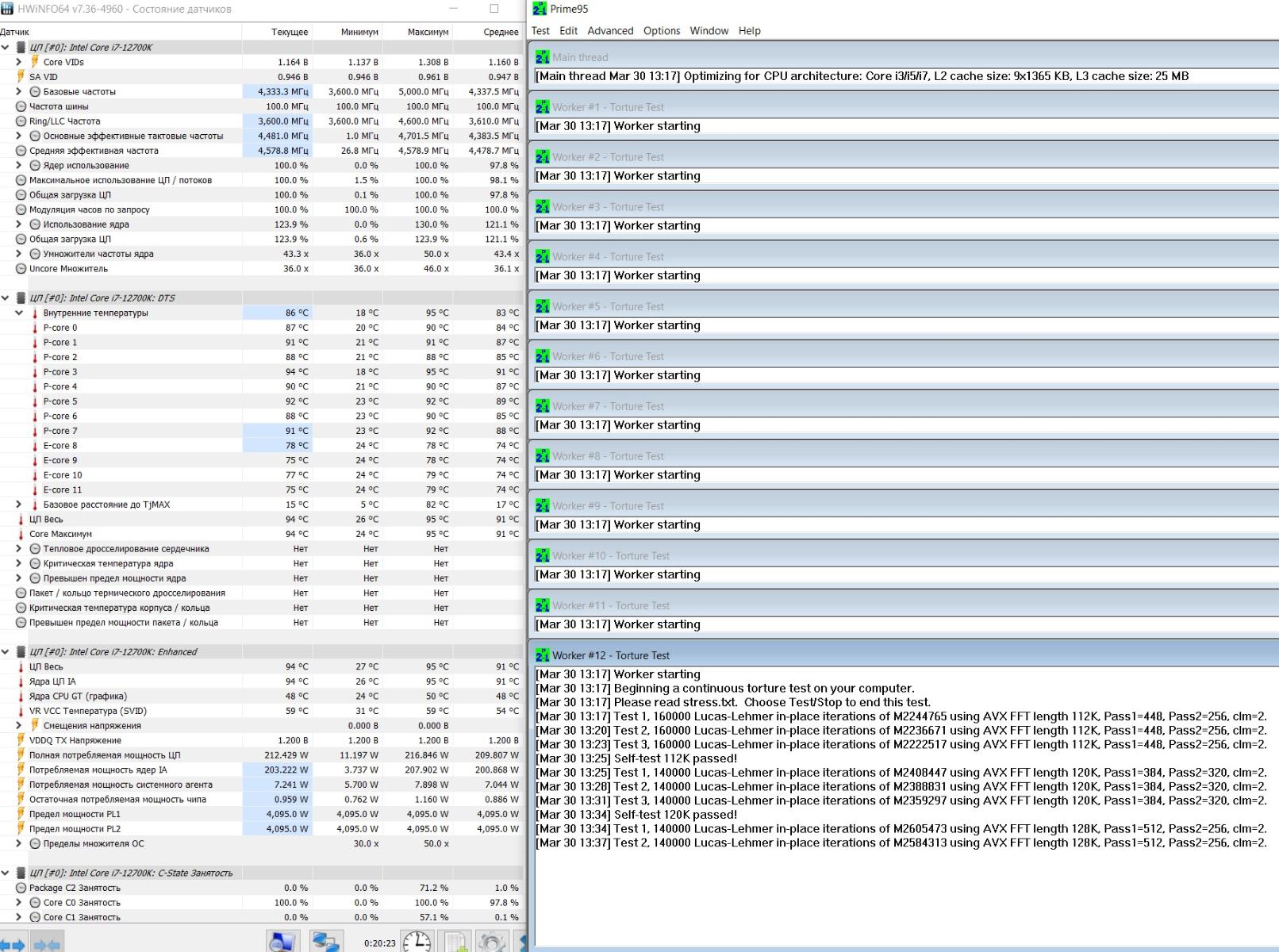
Task: Open the monitor with magnifier icon
Action: tap(282, 942)
